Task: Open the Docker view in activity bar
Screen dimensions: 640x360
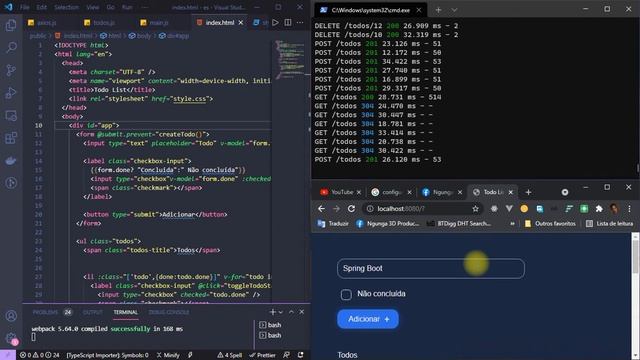Action: pos(11,160)
